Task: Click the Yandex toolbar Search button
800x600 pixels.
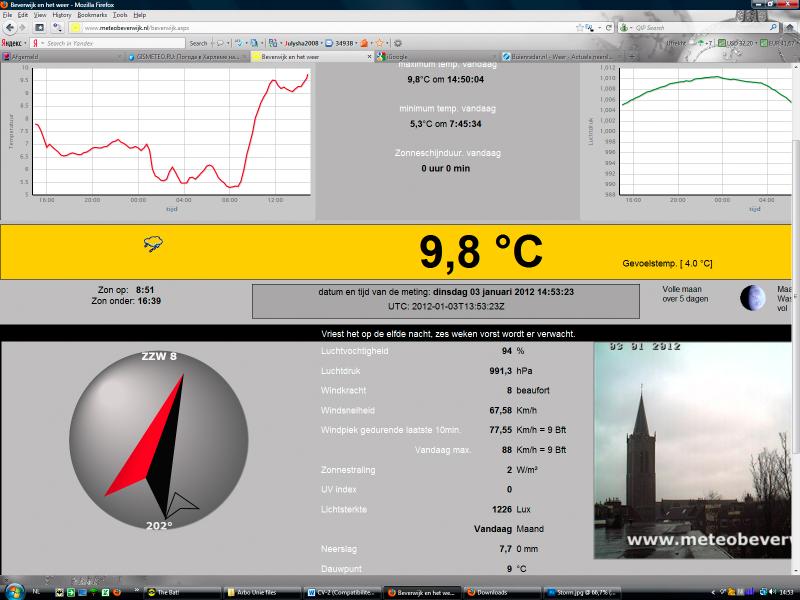Action: pos(198,43)
